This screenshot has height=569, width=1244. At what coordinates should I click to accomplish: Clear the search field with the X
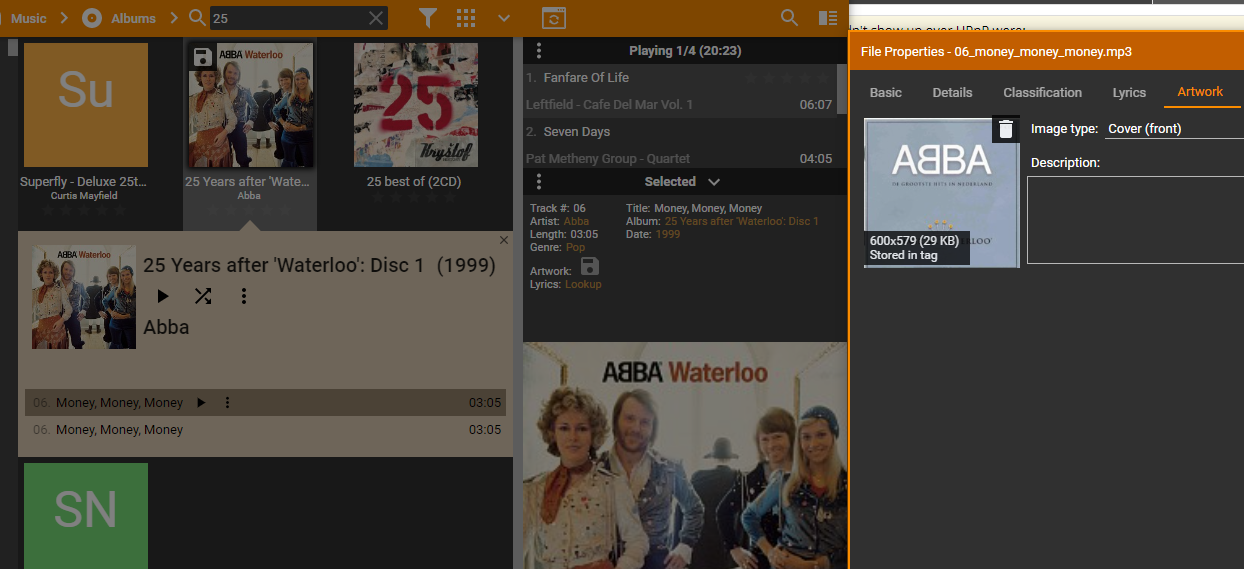tap(376, 18)
